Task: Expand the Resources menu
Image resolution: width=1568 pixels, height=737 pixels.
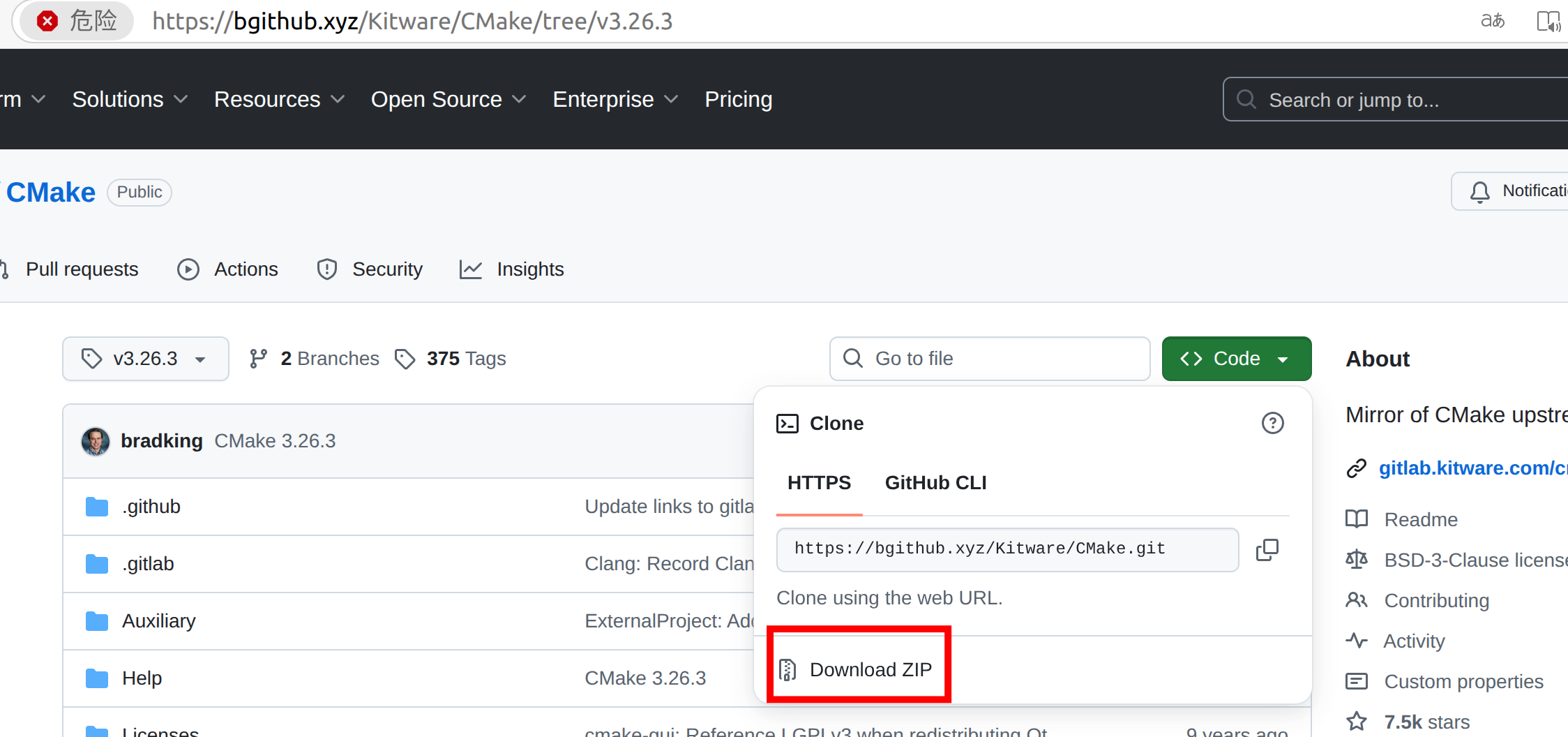Action: tap(279, 100)
